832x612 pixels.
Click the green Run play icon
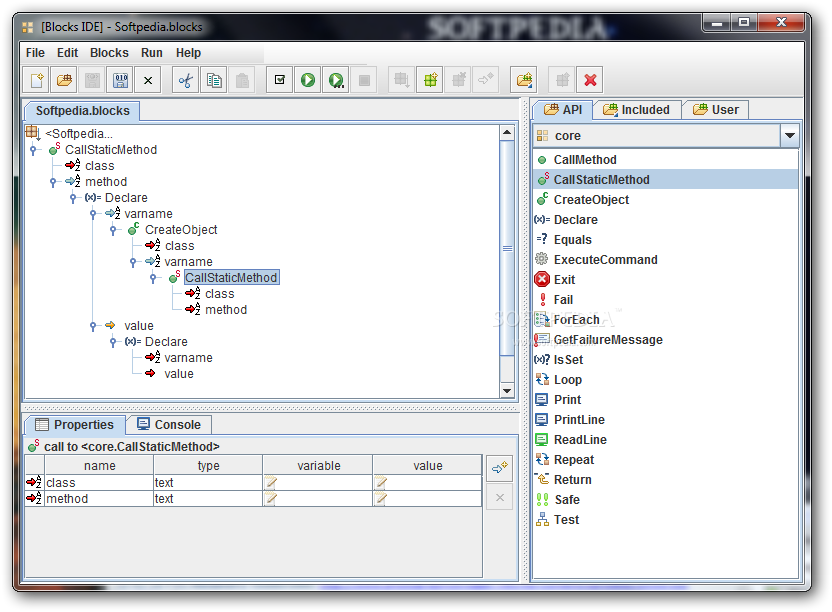tap(308, 80)
